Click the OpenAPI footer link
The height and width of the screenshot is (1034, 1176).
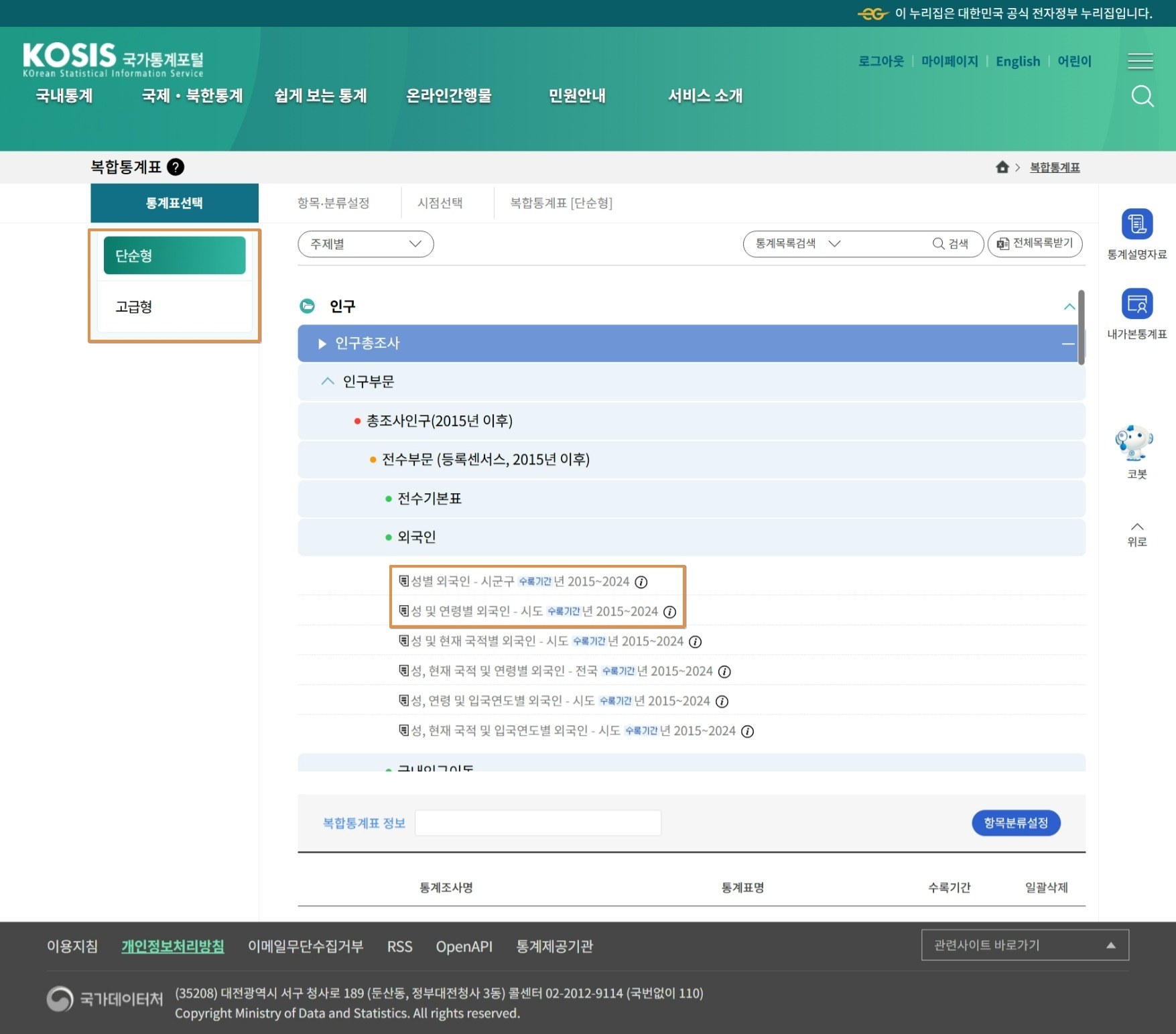click(x=464, y=946)
